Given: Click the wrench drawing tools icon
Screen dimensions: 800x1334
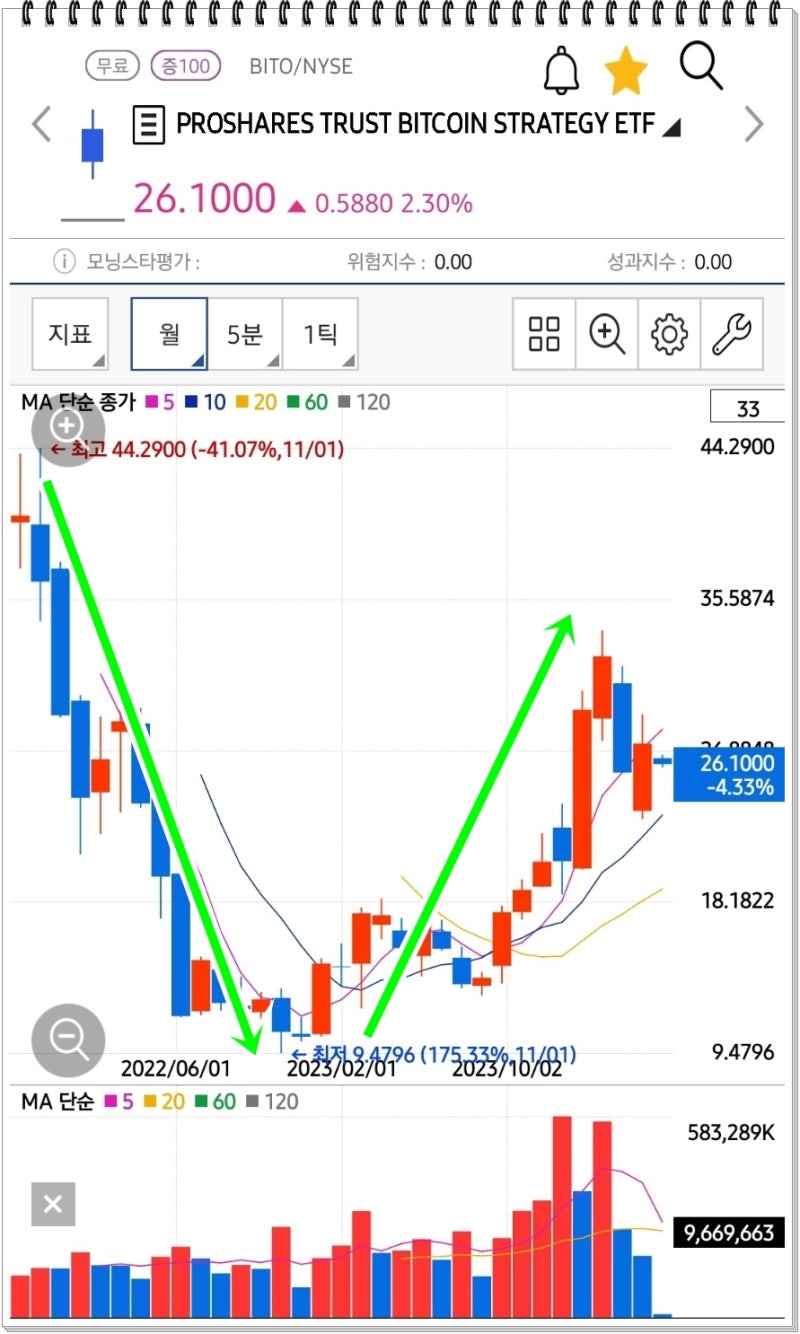Looking at the screenshot, I should [x=730, y=335].
